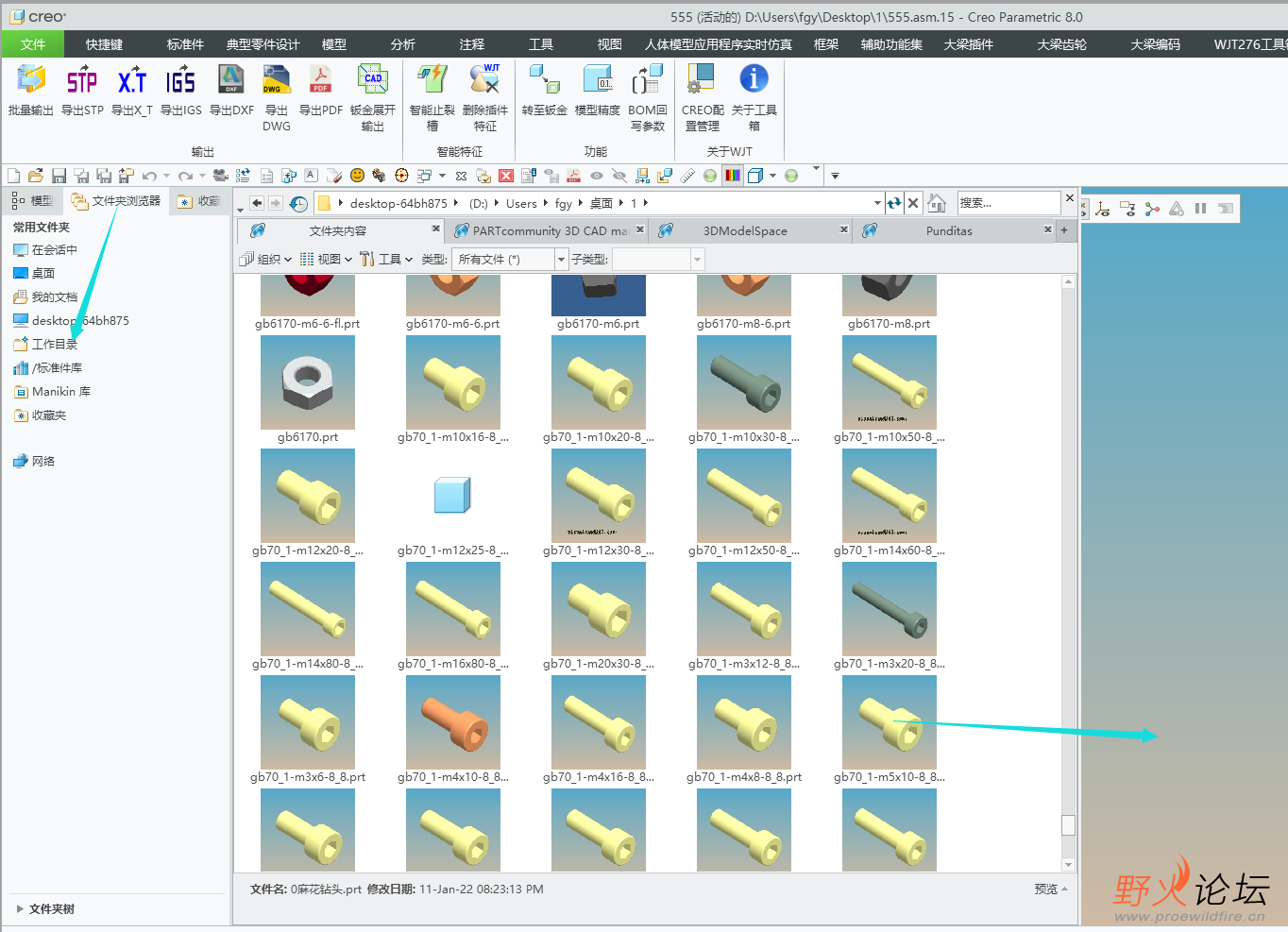Click the BOM回写参数 icon
Screen dimensions: 1288x932
[648, 79]
